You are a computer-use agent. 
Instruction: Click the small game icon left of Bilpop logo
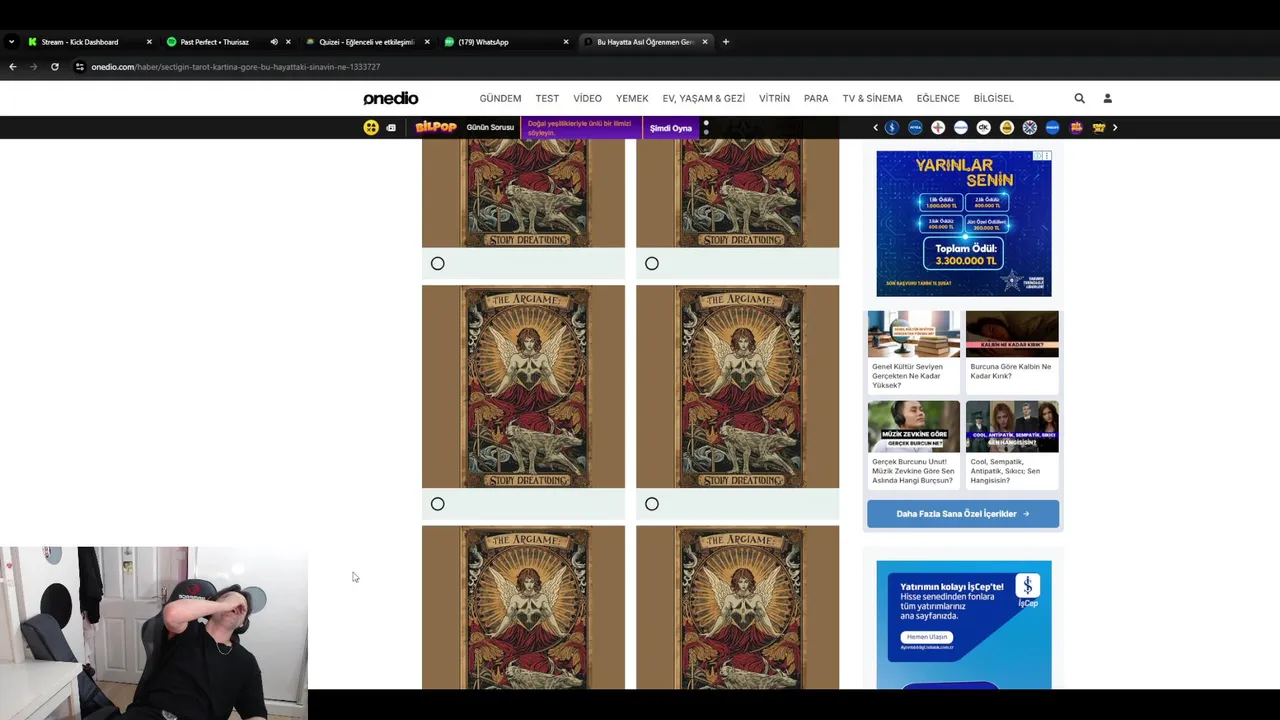coord(391,128)
